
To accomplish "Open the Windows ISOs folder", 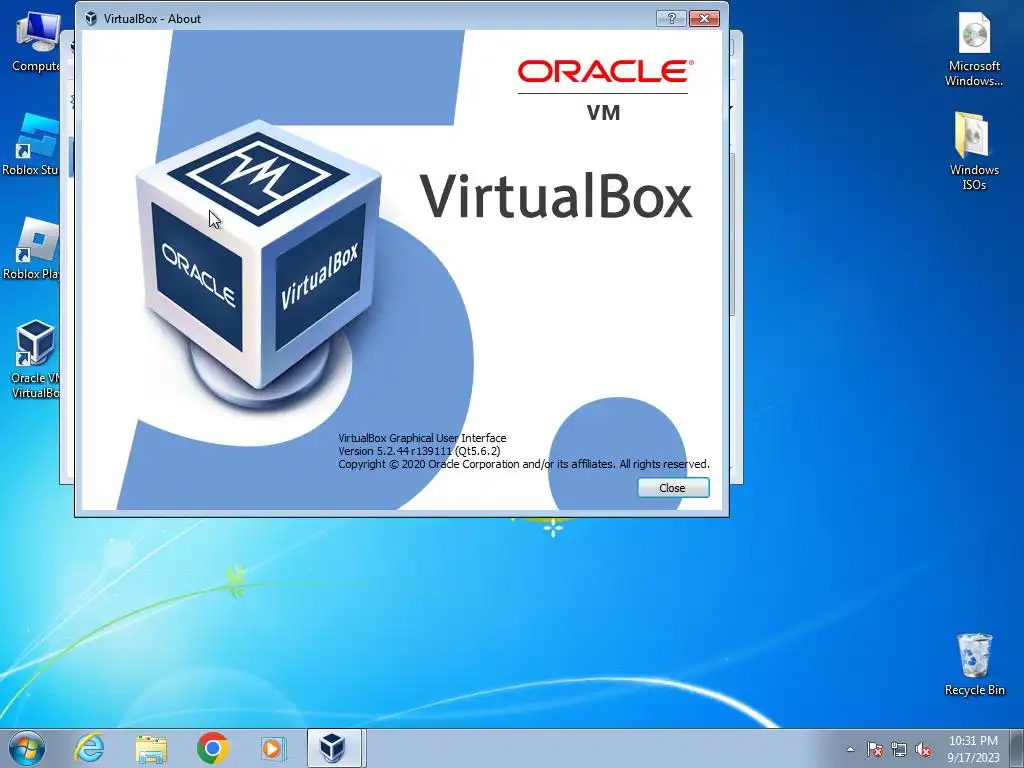I will (x=974, y=152).
